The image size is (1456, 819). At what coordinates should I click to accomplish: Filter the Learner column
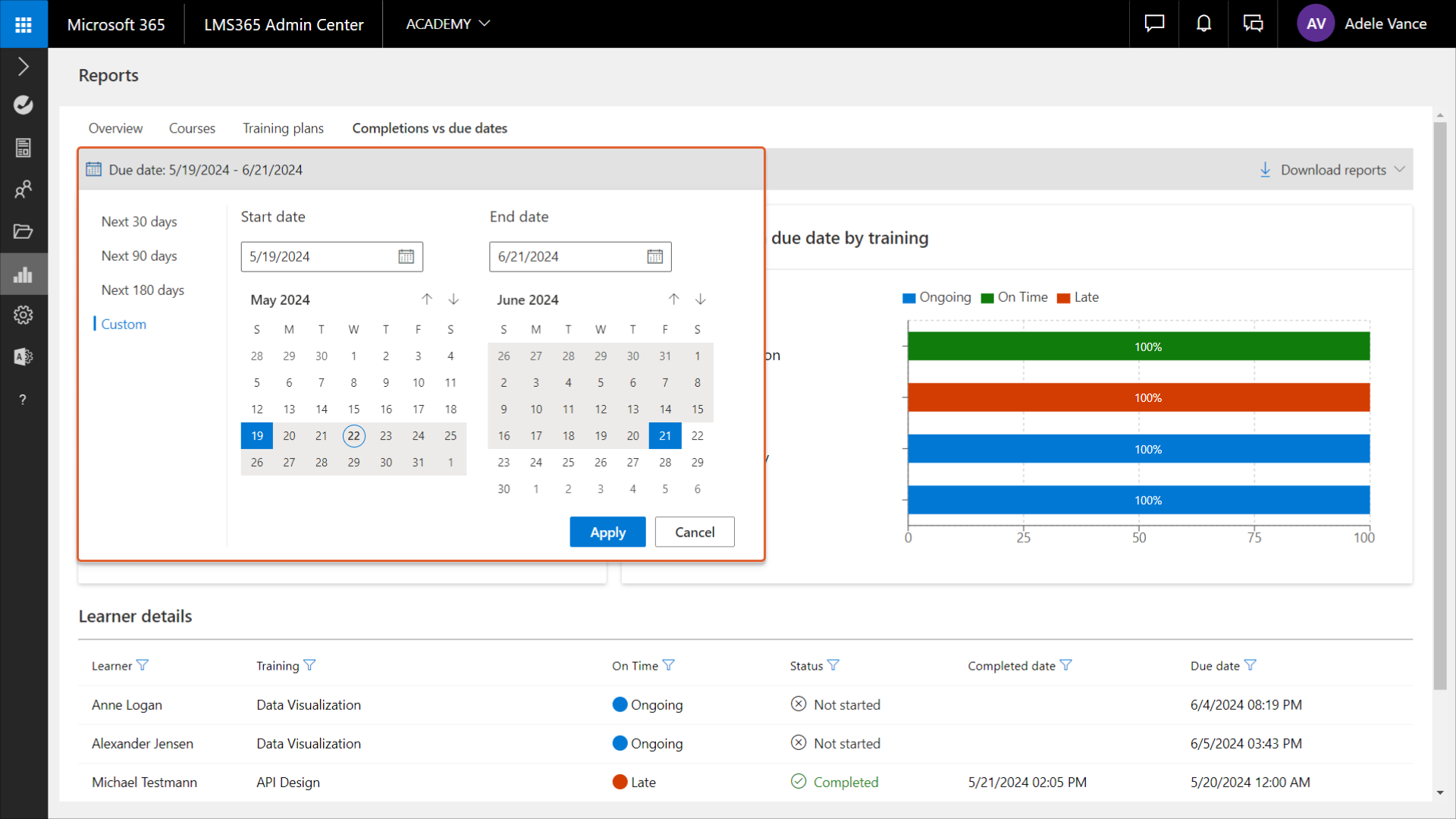(143, 665)
